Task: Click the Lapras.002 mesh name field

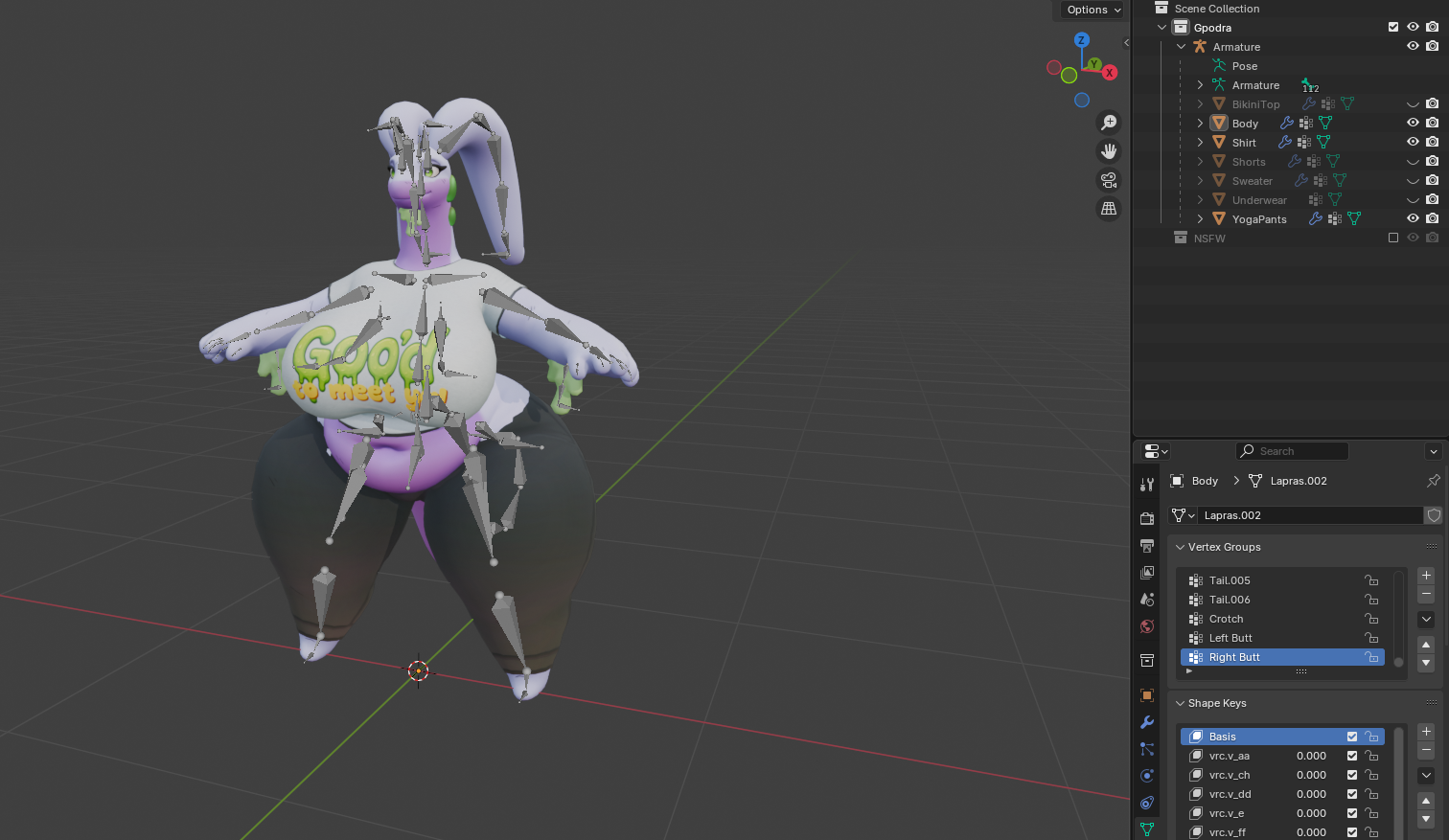Action: [1311, 515]
